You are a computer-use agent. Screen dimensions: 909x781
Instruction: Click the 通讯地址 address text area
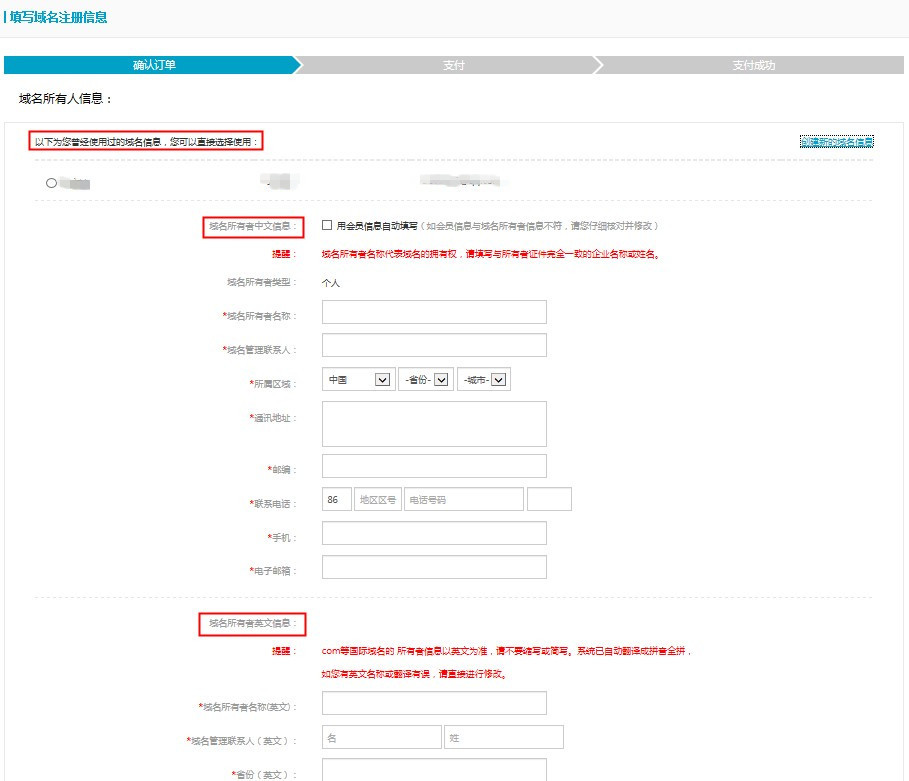(434, 424)
